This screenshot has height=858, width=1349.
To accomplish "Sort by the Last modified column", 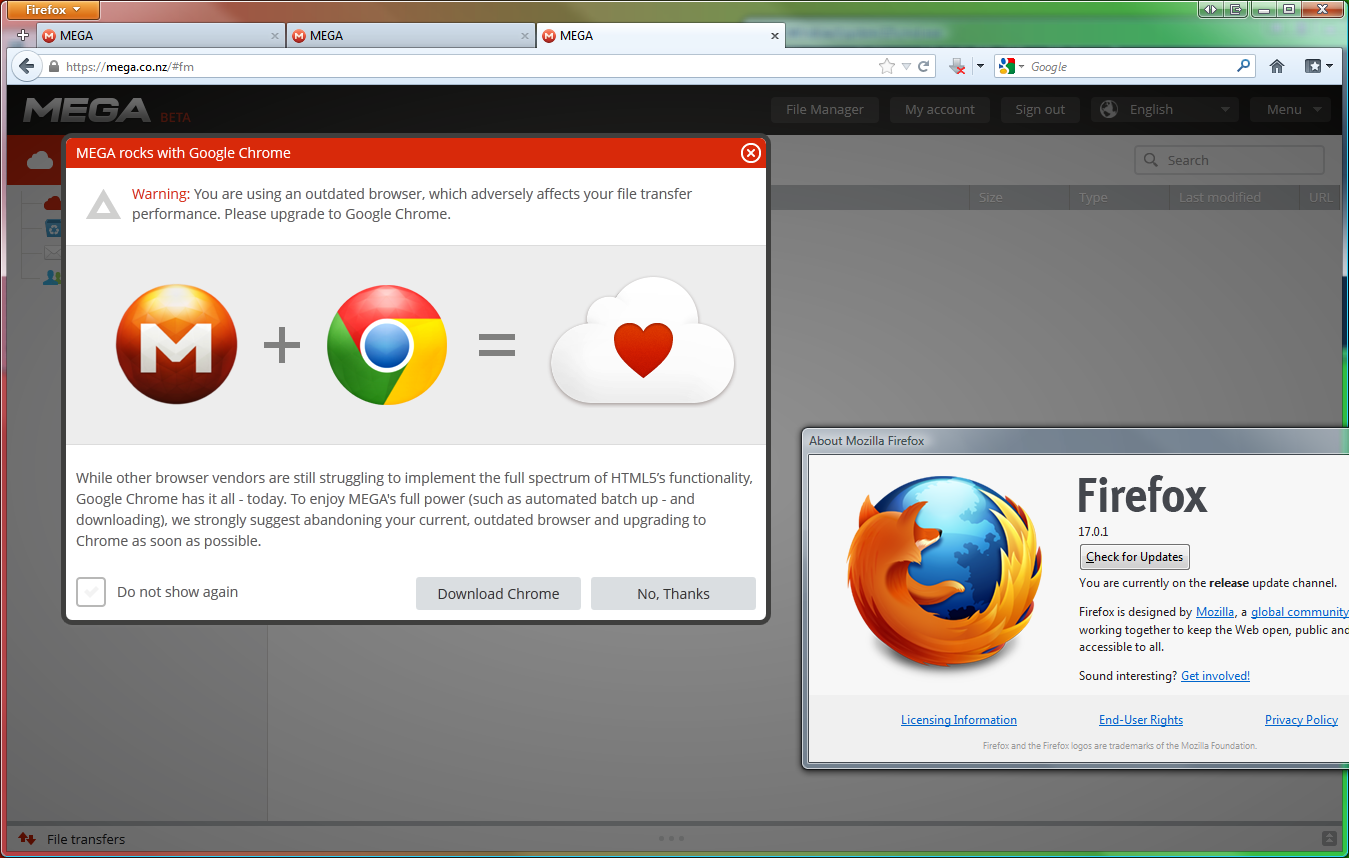I will tap(1234, 197).
